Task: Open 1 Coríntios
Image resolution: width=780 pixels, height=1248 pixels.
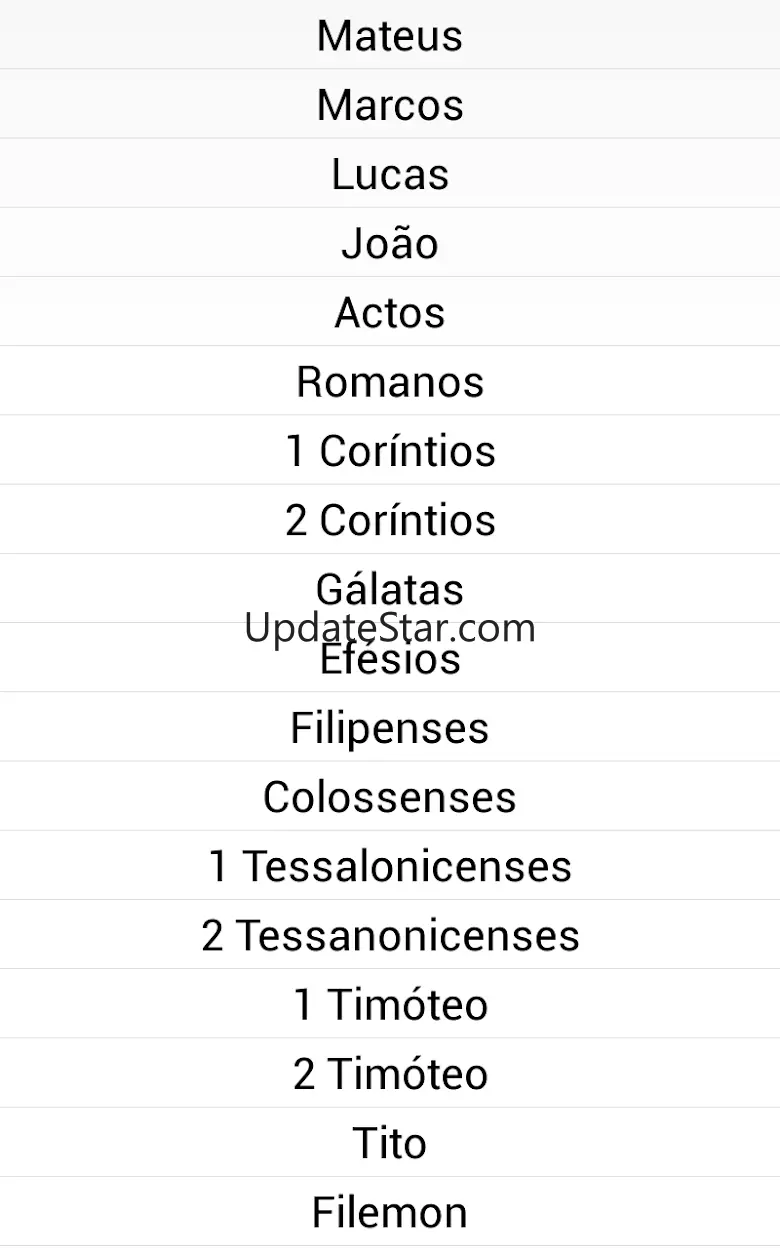Action: [390, 450]
